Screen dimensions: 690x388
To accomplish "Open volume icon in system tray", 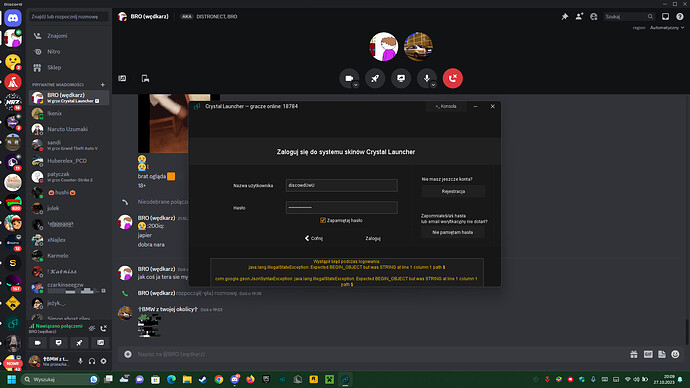I will (636, 379).
